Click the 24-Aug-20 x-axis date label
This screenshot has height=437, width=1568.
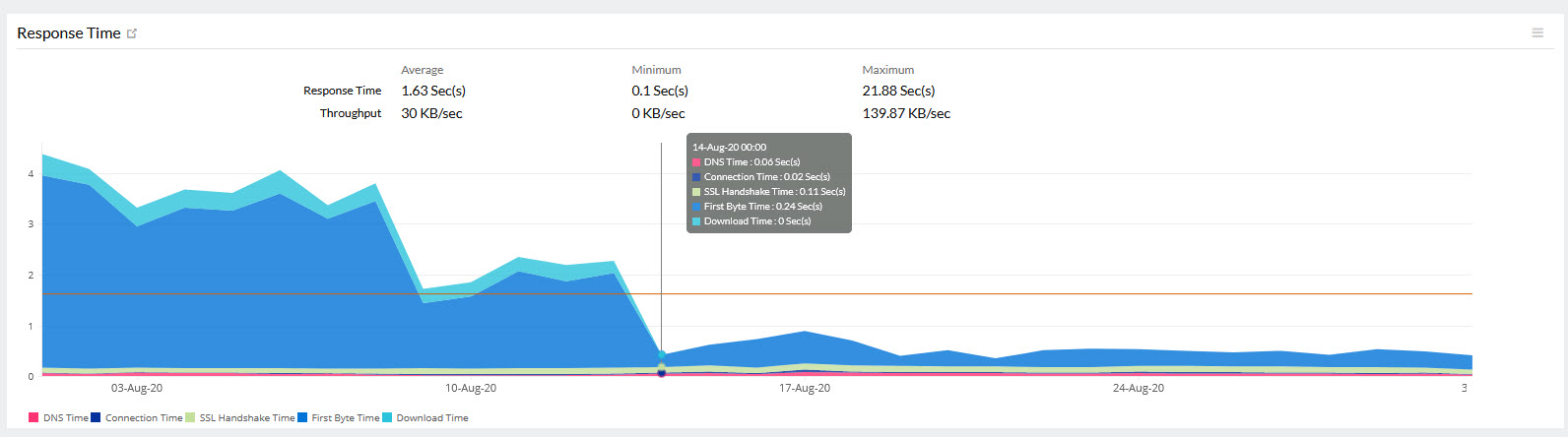(1139, 389)
